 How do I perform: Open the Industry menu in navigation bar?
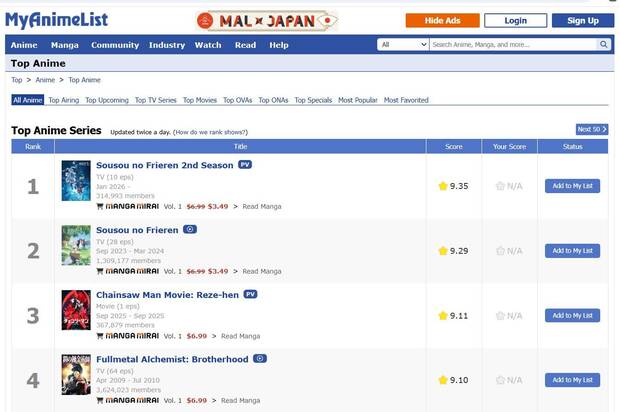point(167,45)
